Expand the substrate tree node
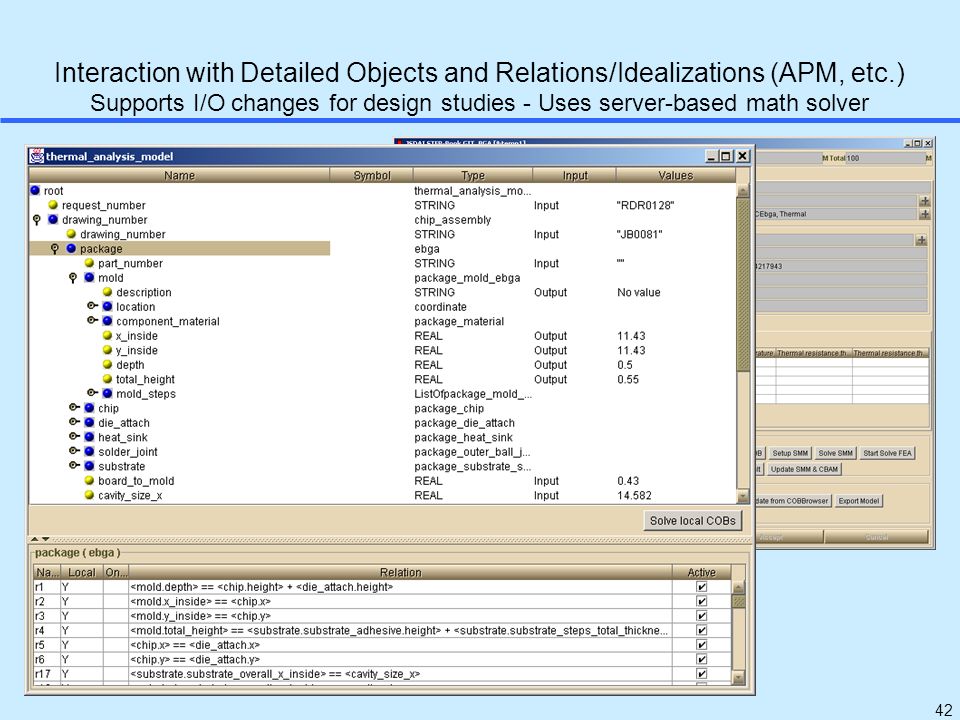The width and height of the screenshot is (960, 720). pos(74,465)
